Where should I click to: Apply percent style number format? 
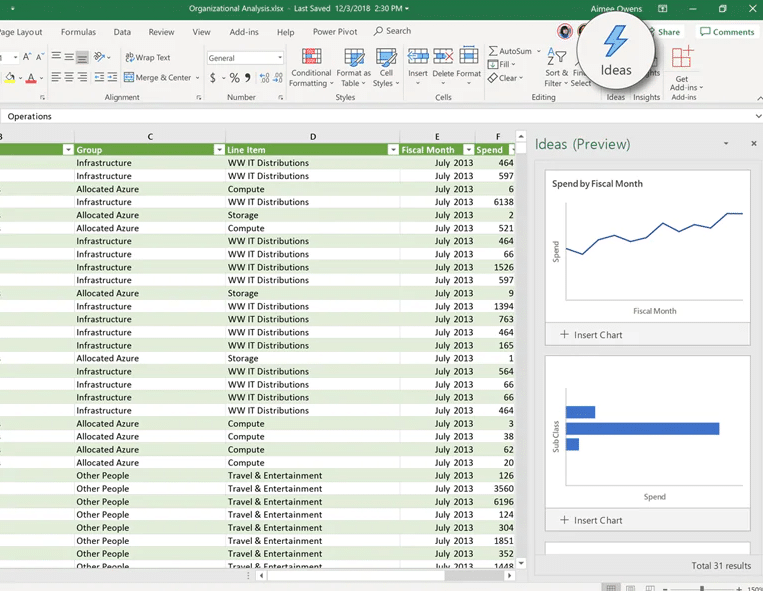234,78
